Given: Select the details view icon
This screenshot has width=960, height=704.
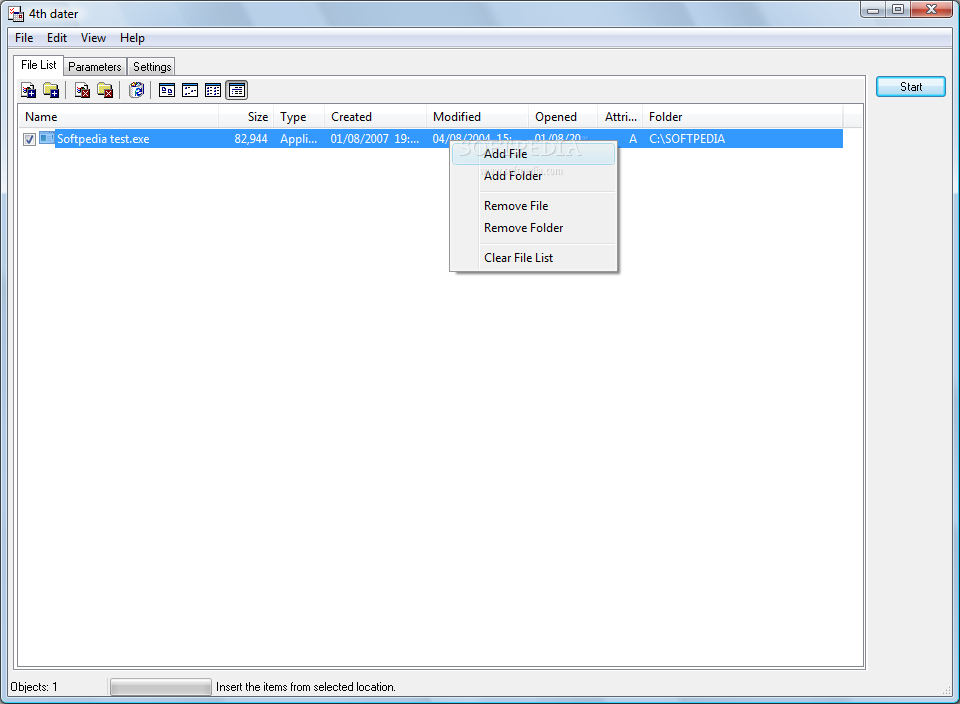Looking at the screenshot, I should tap(236, 91).
